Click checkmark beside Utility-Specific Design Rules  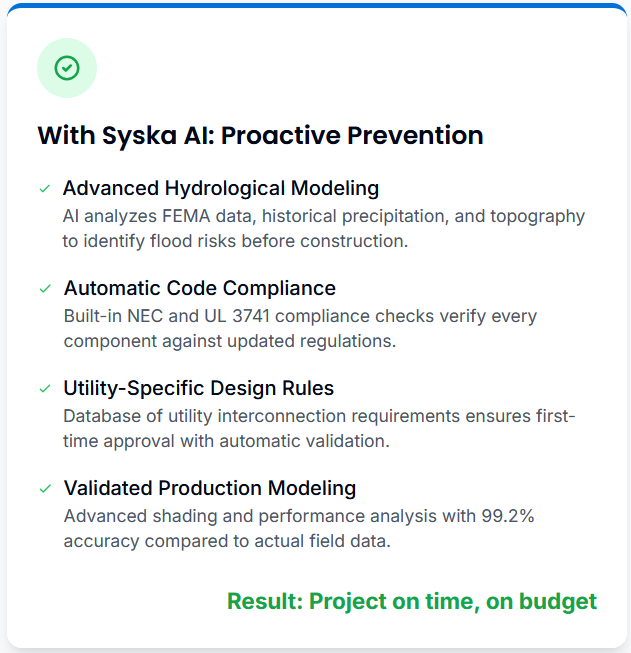tap(44, 388)
